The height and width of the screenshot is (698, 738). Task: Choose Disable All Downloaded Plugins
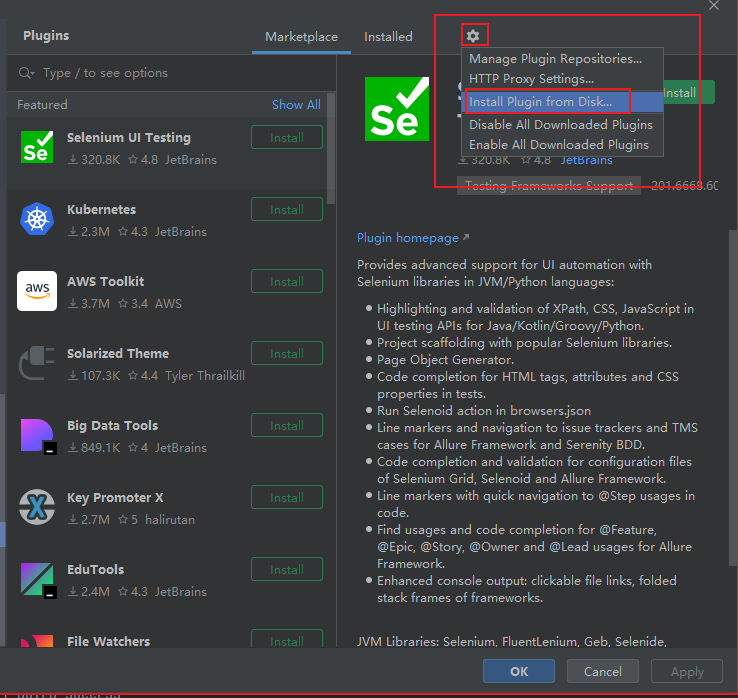click(562, 125)
